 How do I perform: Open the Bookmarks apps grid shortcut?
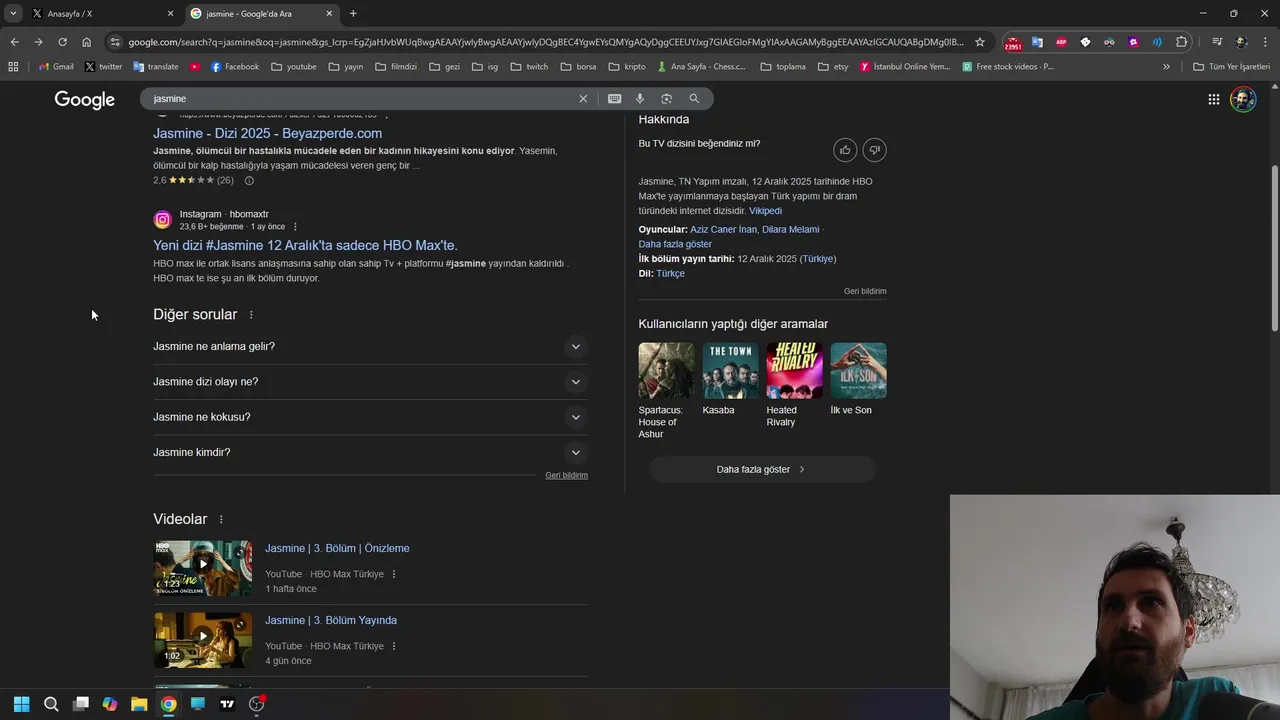[13, 67]
